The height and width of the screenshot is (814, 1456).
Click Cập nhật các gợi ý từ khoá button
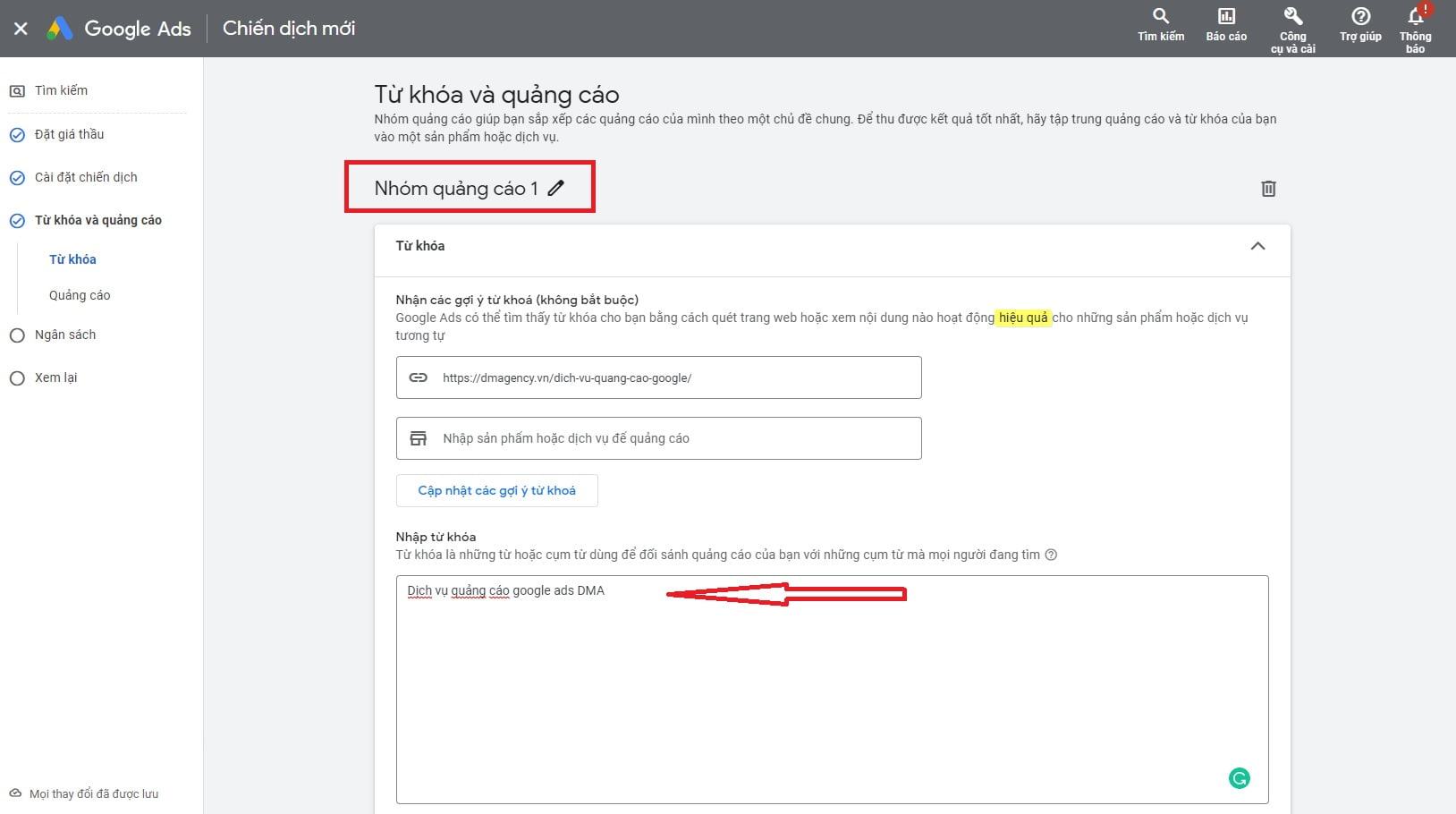tap(496, 490)
